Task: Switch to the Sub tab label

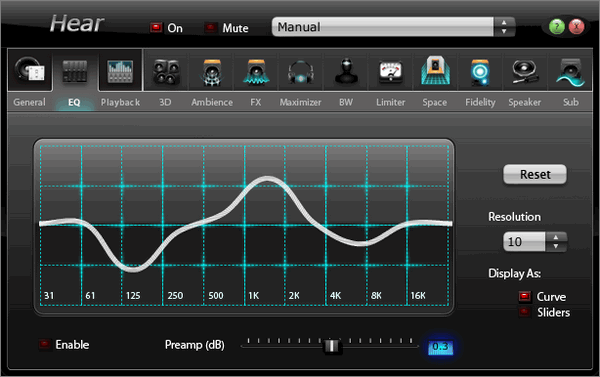Action: coord(571,102)
